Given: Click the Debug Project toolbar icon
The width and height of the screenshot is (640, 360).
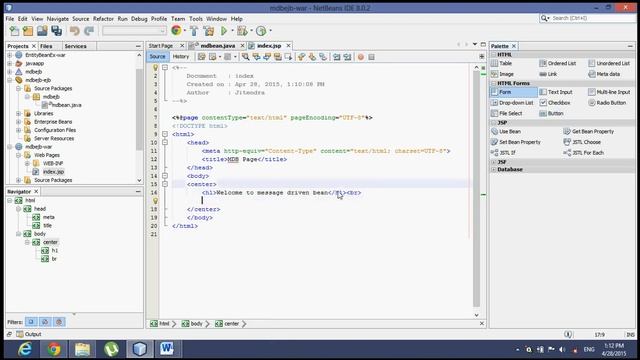Looking at the screenshot, I should coord(242,31).
